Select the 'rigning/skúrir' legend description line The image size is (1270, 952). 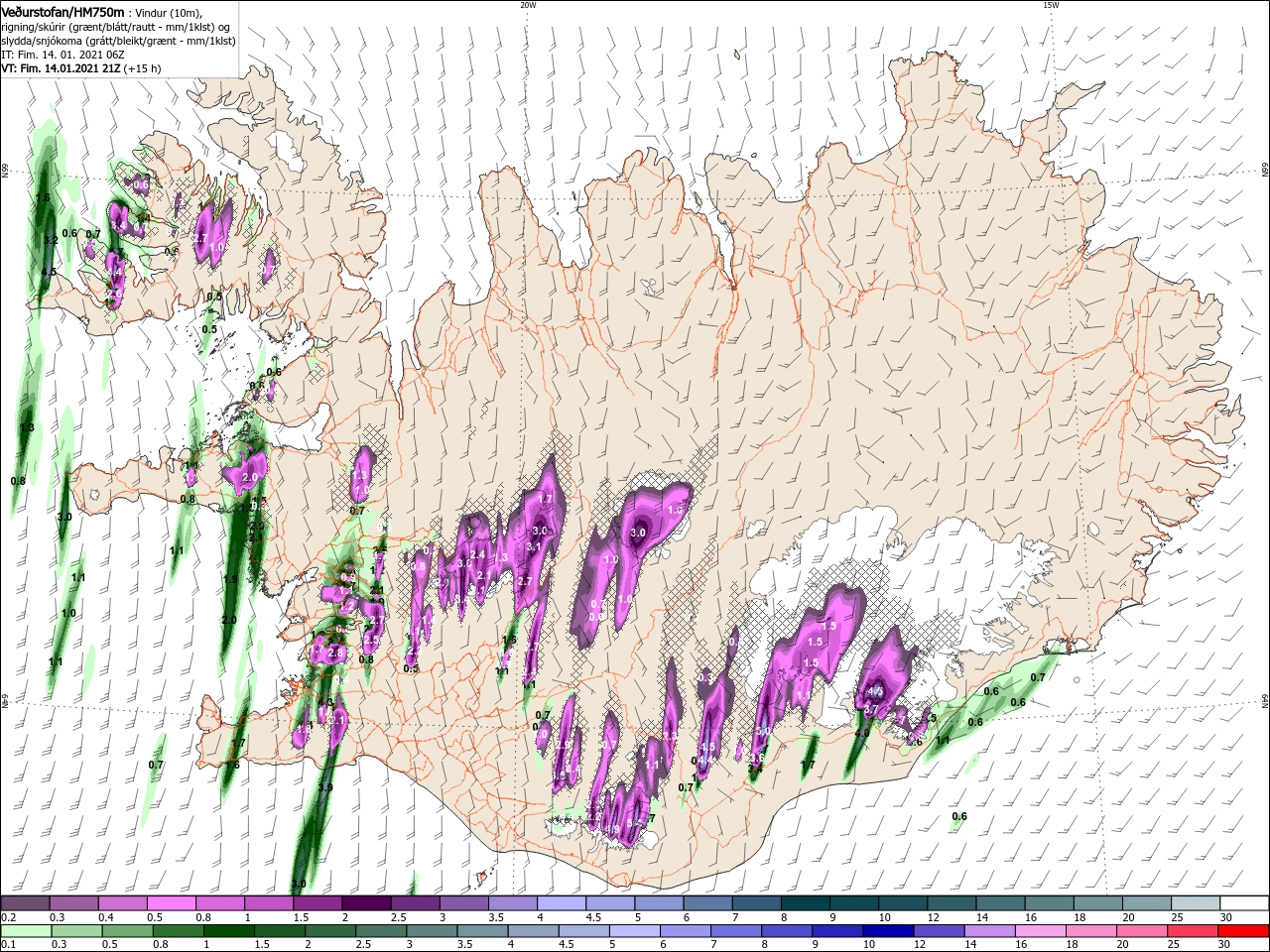[x=115, y=27]
